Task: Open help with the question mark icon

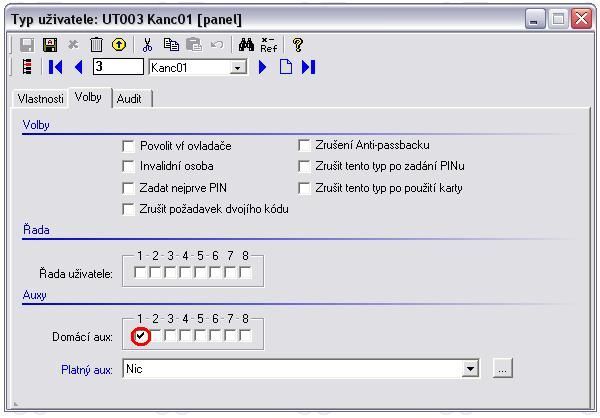Action: coord(297,45)
